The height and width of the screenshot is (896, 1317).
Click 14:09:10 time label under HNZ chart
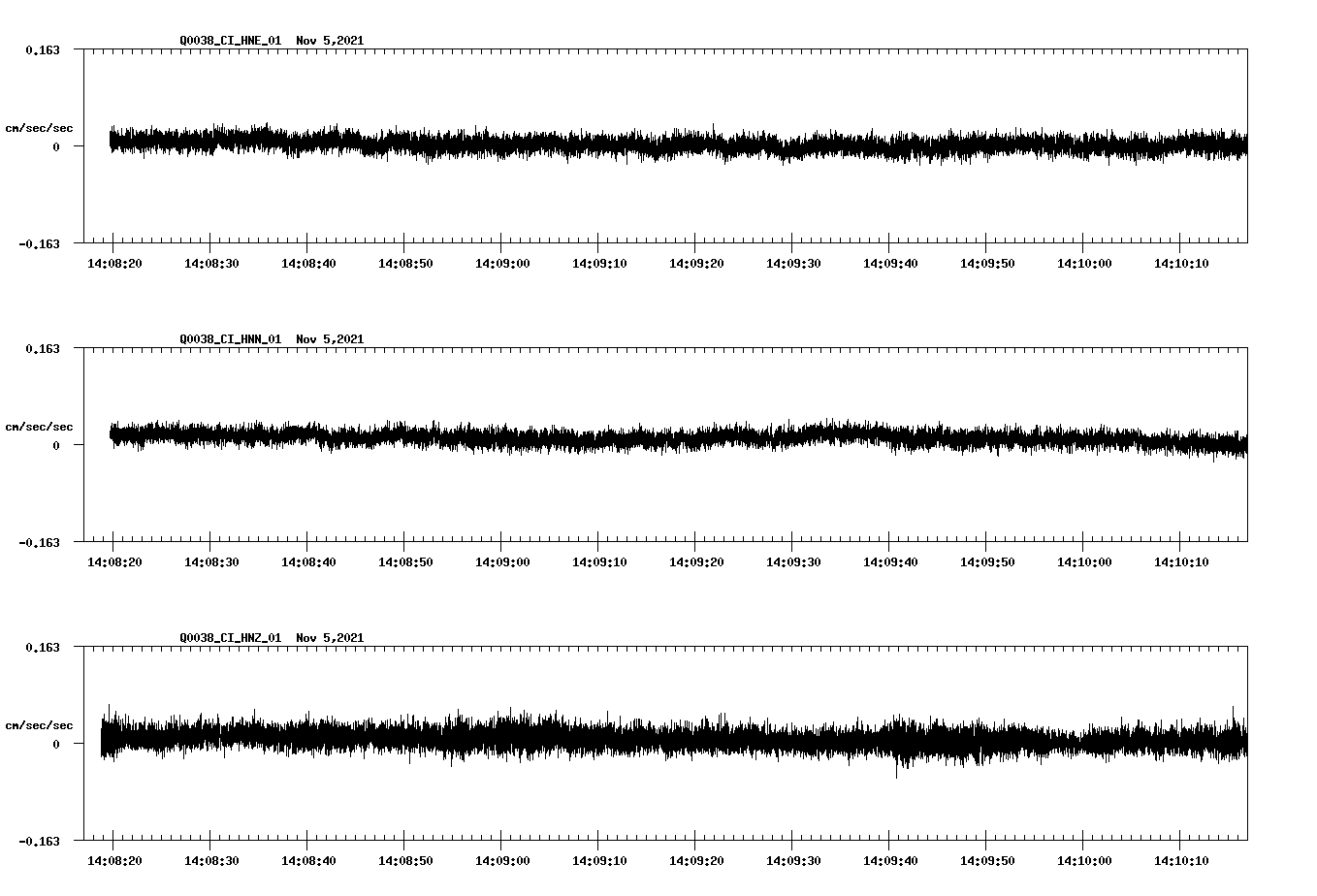click(x=599, y=860)
